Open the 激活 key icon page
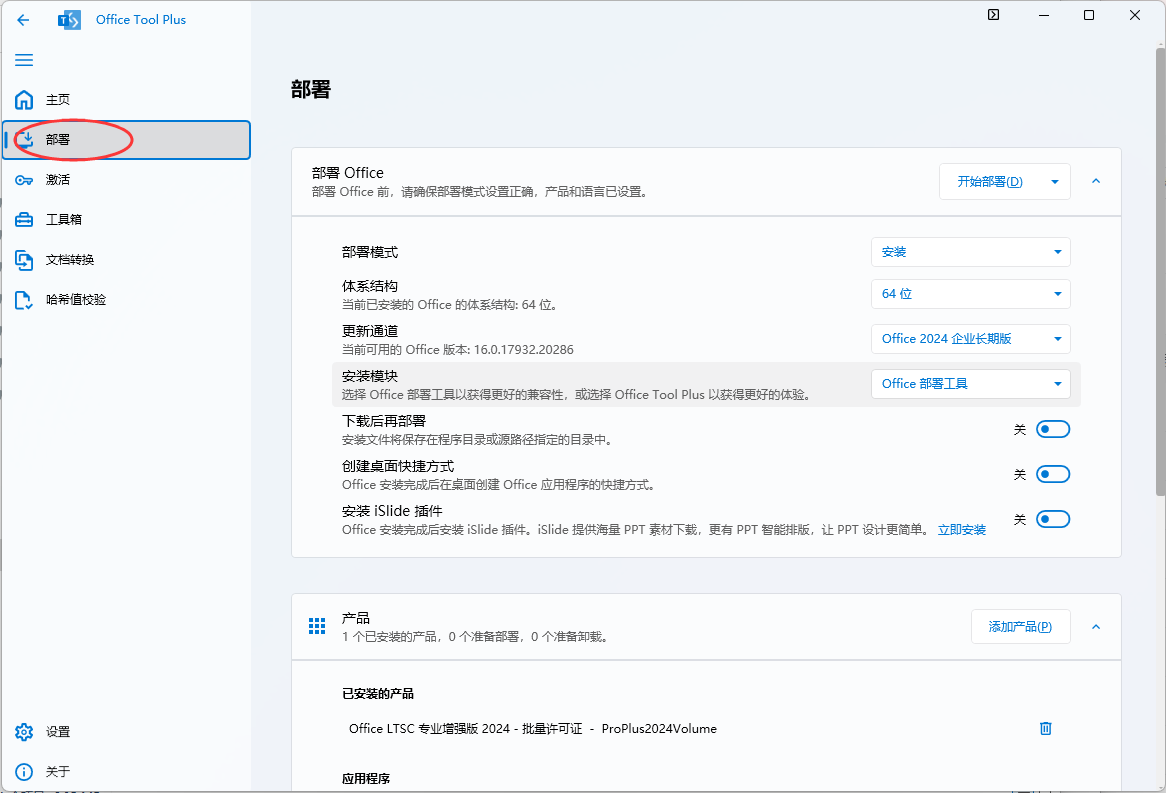The height and width of the screenshot is (793, 1166). 24,180
